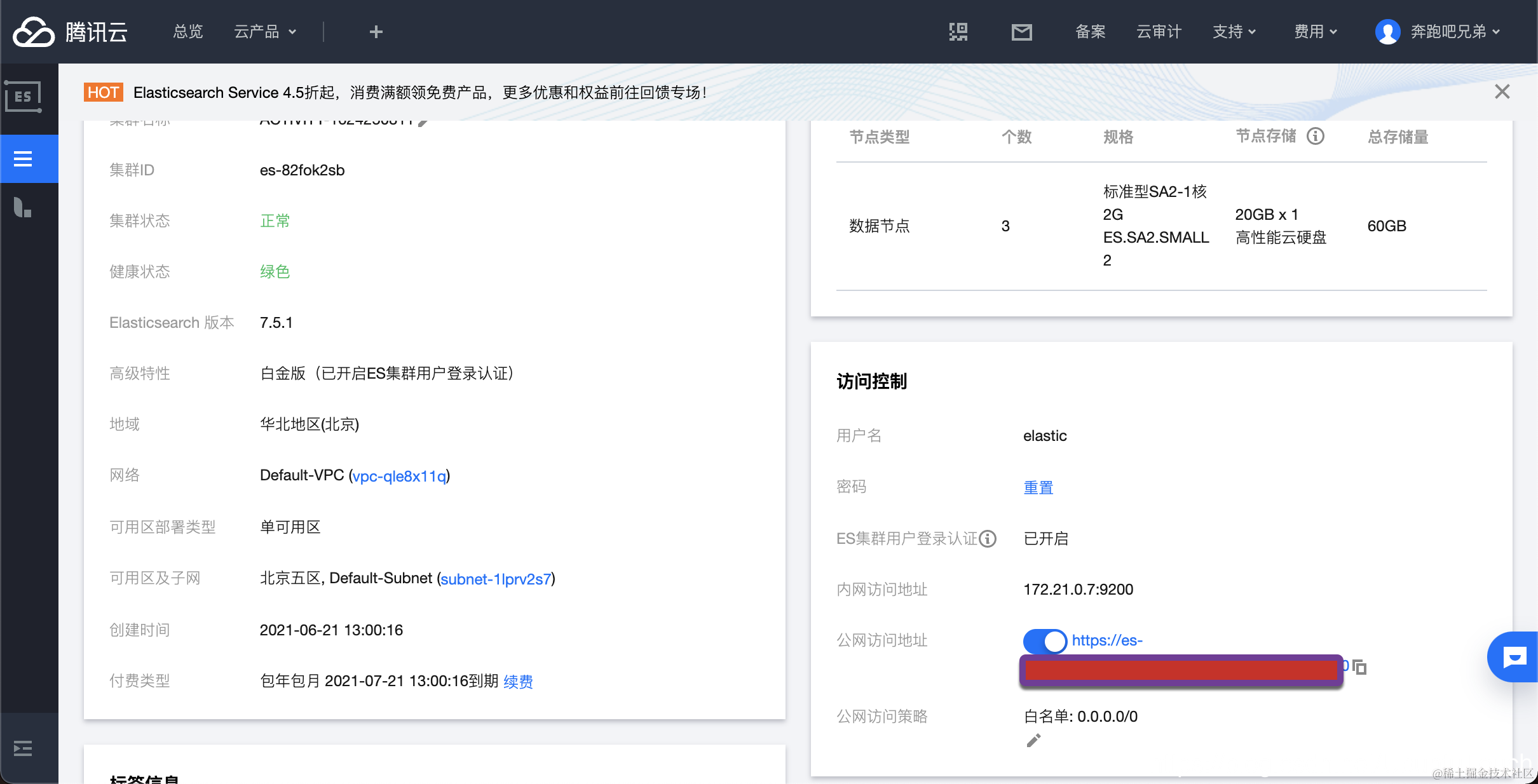This screenshot has width=1538, height=784.
Task: Copy the public access address
Action: [1359, 667]
